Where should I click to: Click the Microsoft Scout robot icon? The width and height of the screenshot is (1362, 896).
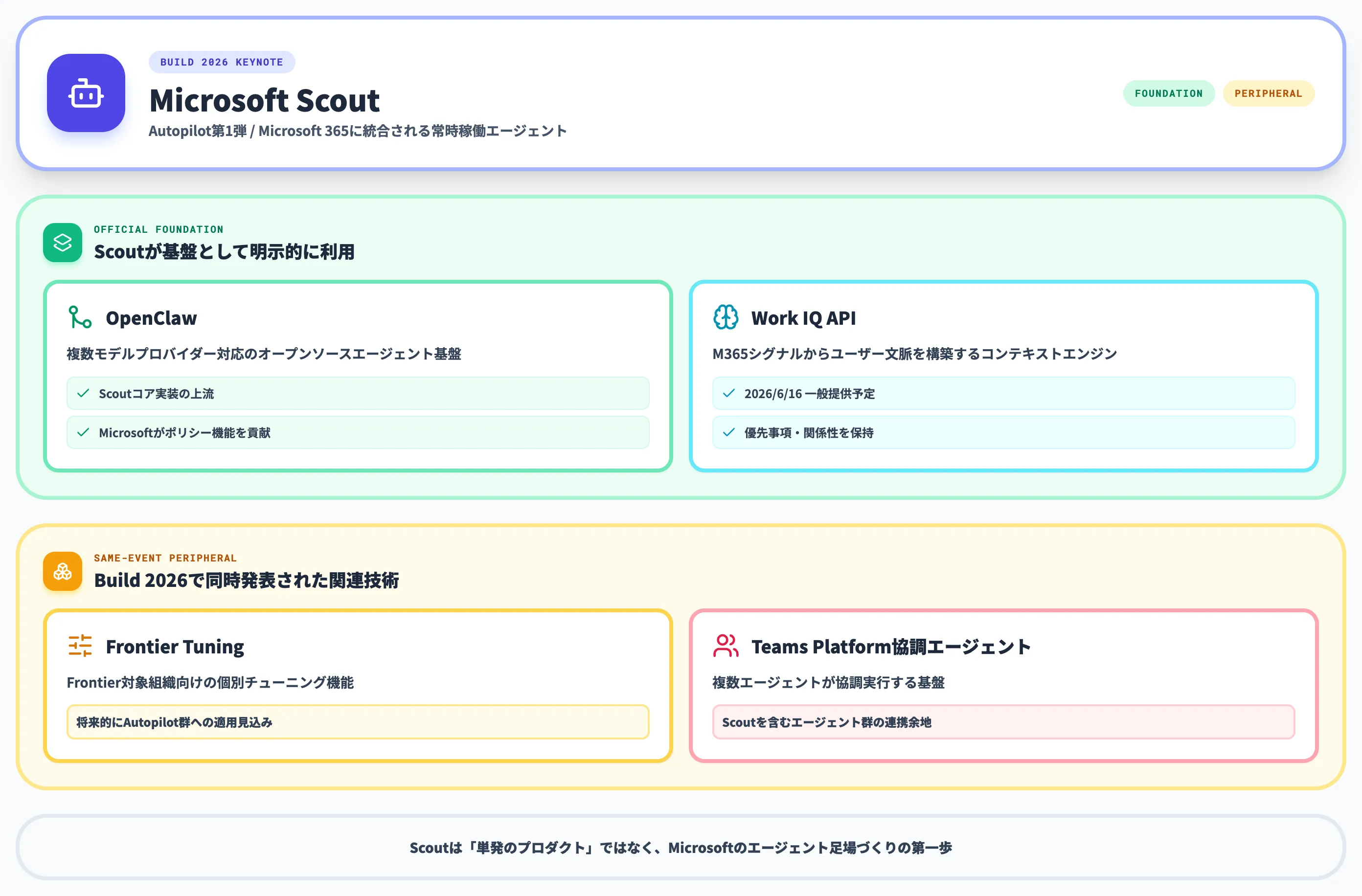tap(86, 93)
